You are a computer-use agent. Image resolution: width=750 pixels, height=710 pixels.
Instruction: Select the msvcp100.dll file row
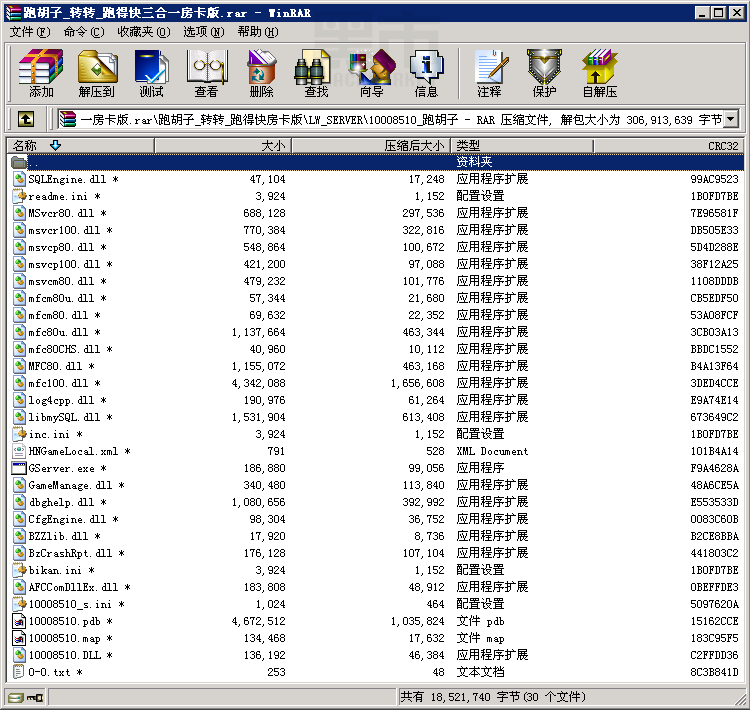375,264
